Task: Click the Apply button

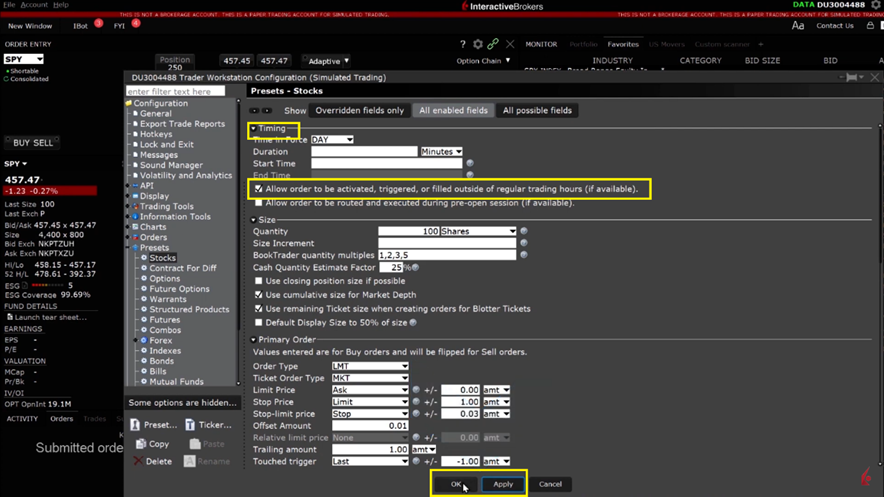Action: click(503, 484)
